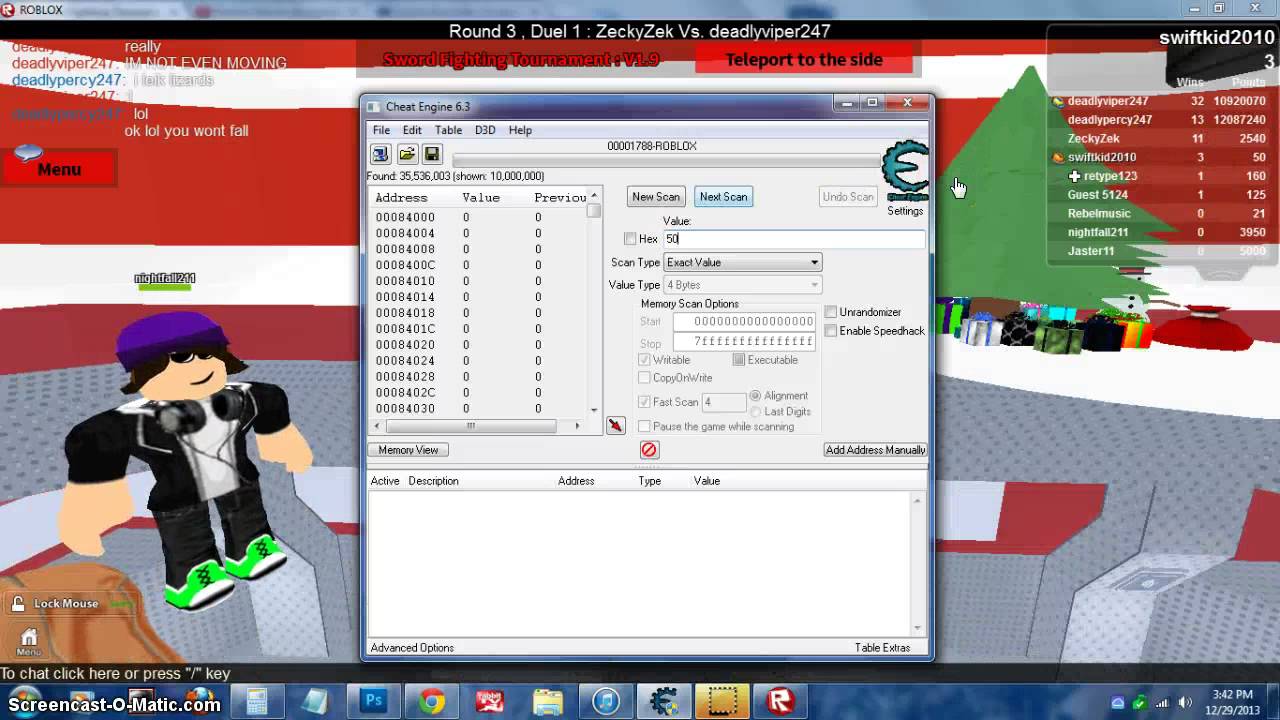Open the Table menu

click(448, 130)
